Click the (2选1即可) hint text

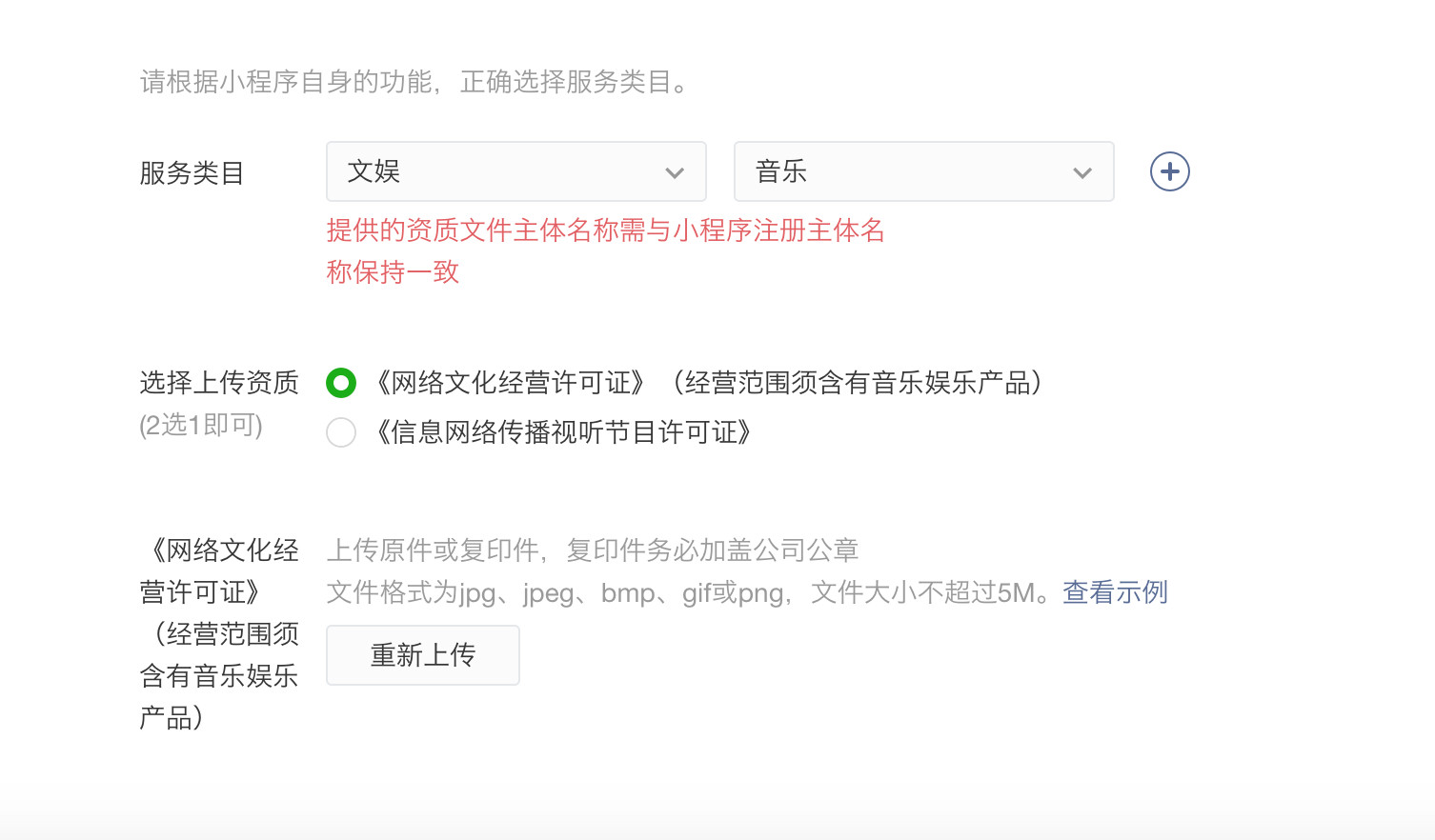point(201,425)
